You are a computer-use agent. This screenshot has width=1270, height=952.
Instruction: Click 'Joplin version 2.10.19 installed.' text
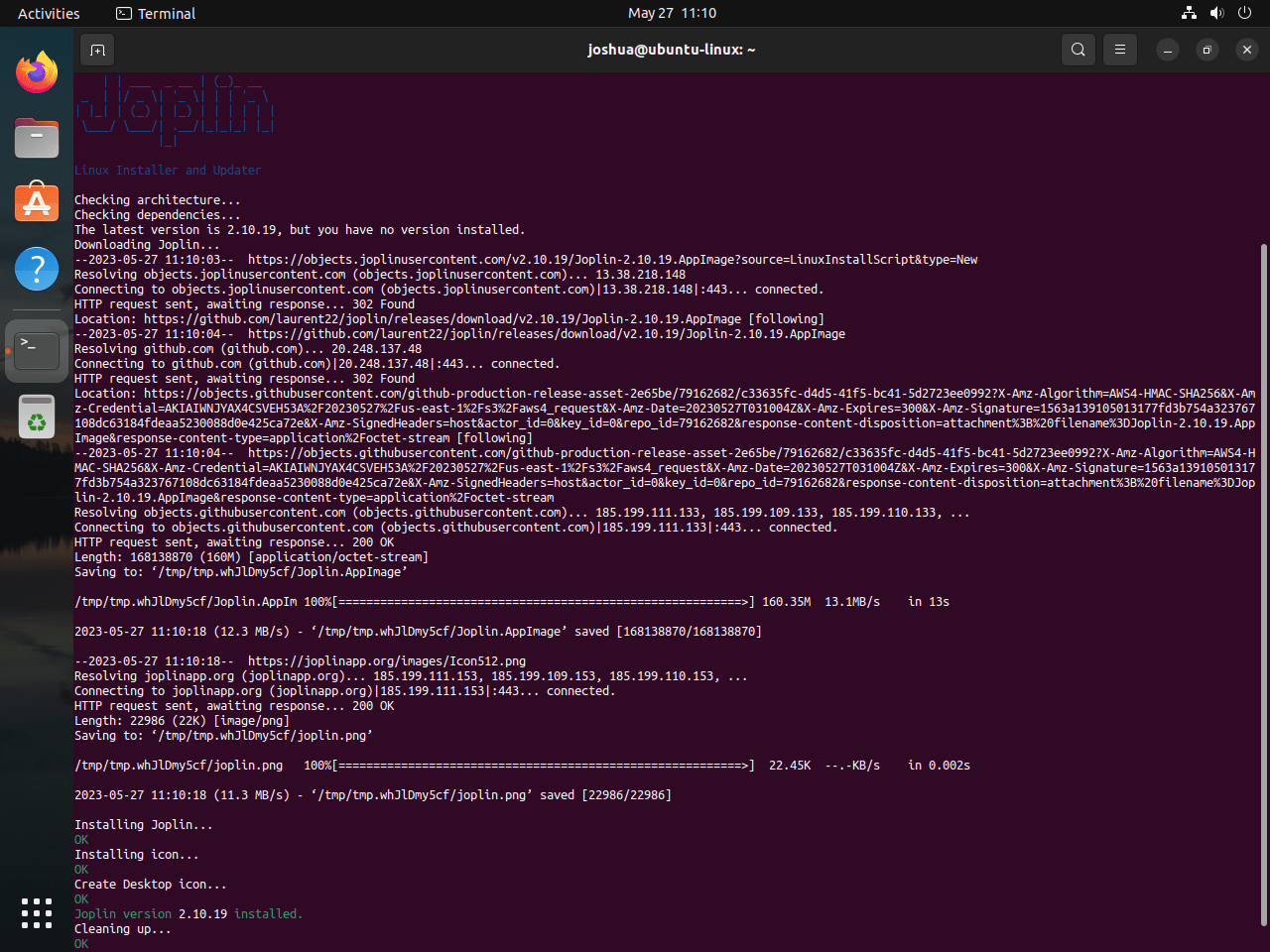coord(189,914)
